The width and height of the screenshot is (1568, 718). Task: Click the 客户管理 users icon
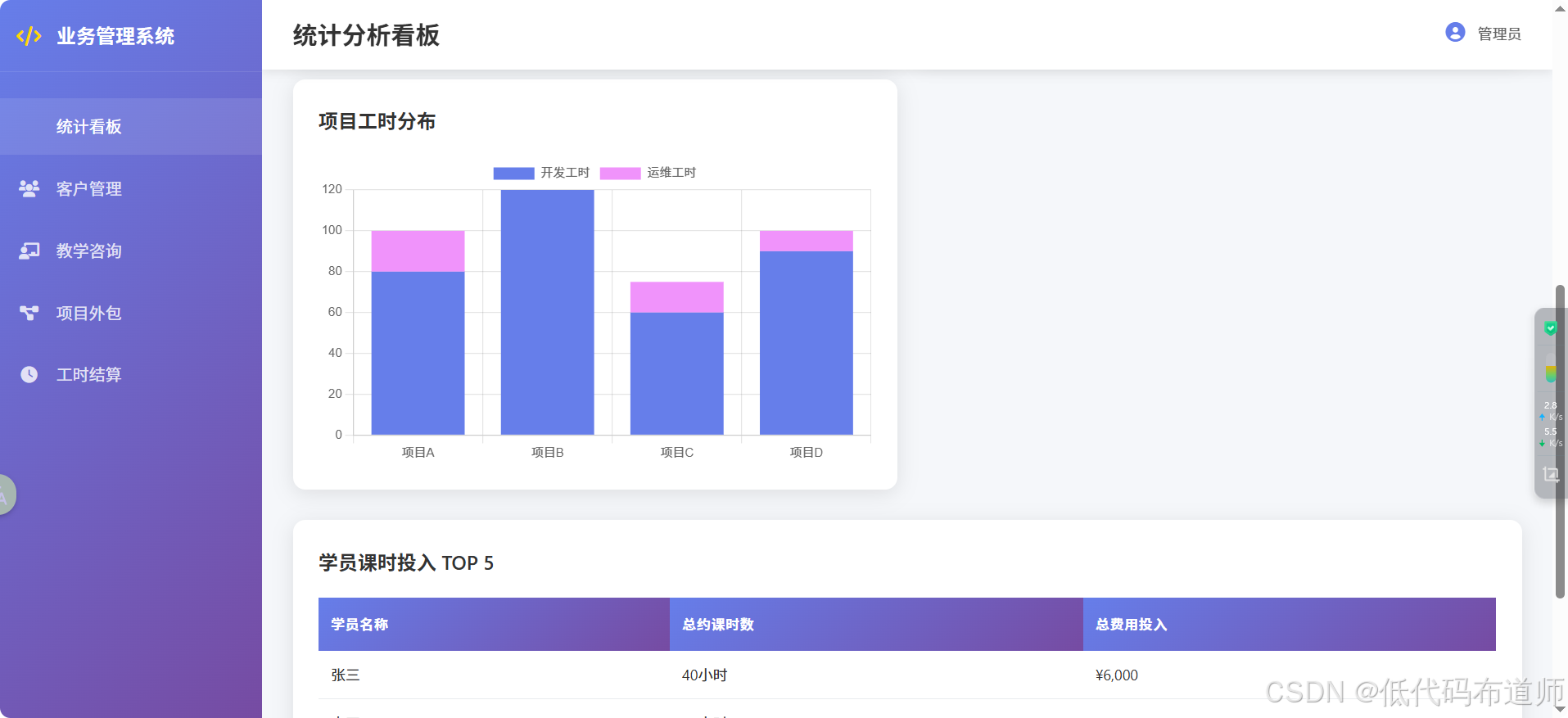click(x=29, y=188)
